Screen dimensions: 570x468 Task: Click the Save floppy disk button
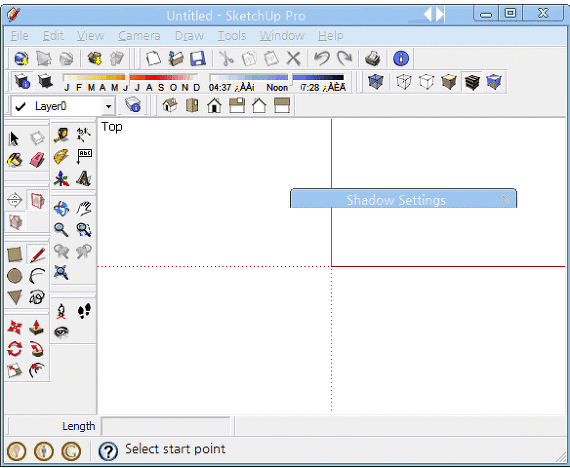pyautogui.click(x=198, y=58)
